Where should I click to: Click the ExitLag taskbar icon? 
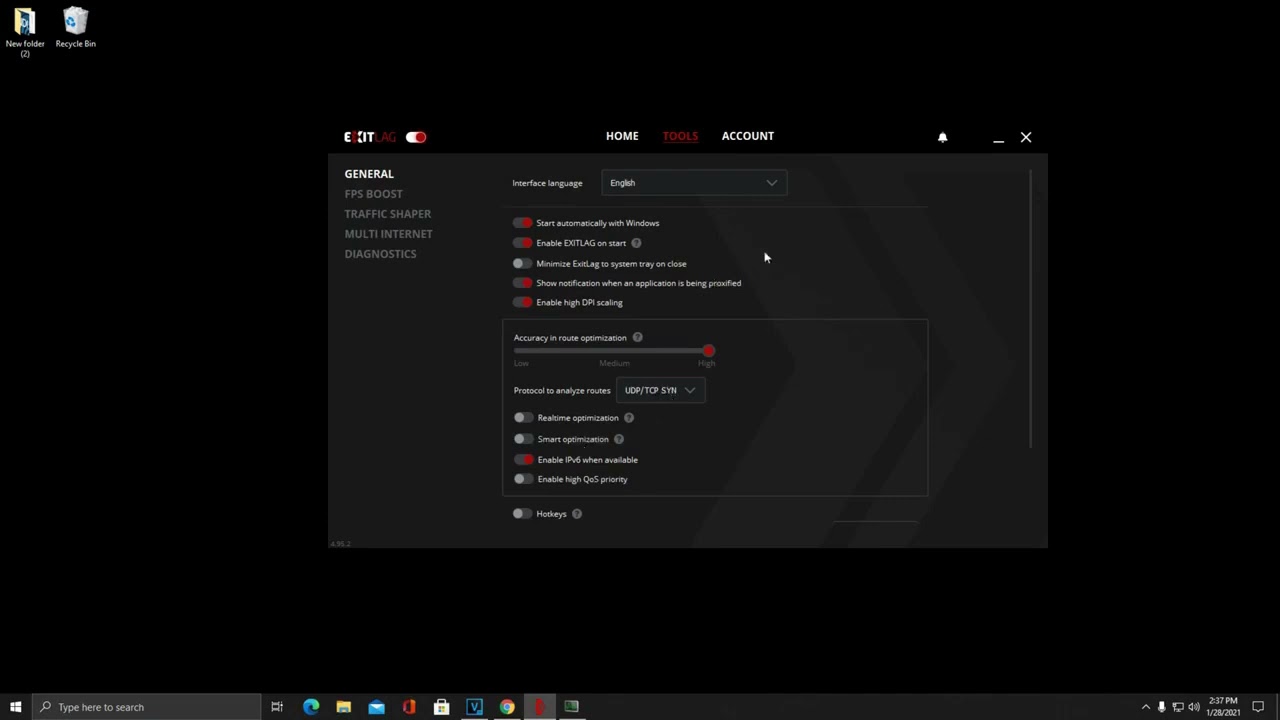click(x=539, y=707)
